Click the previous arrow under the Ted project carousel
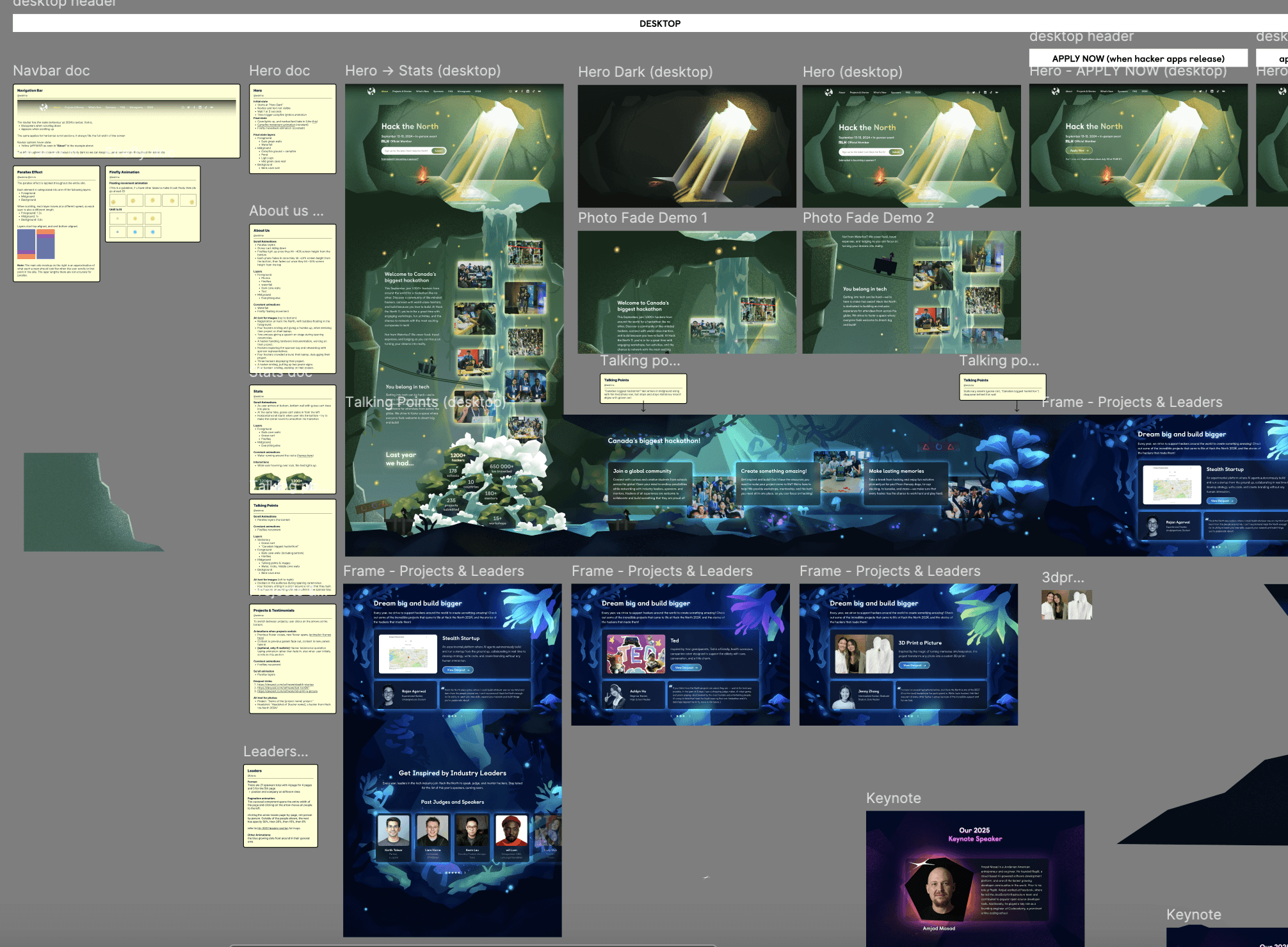Image resolution: width=1288 pixels, height=947 pixels. [x=671, y=716]
